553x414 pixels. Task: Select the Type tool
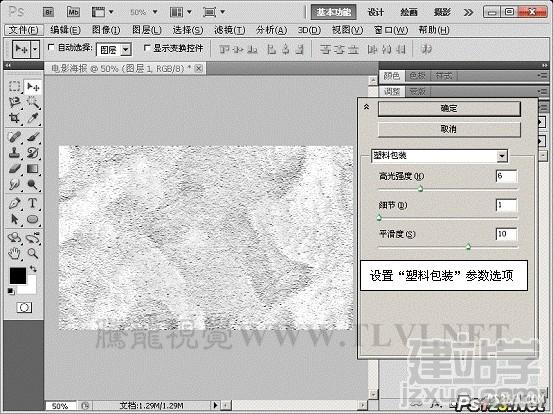click(32, 203)
